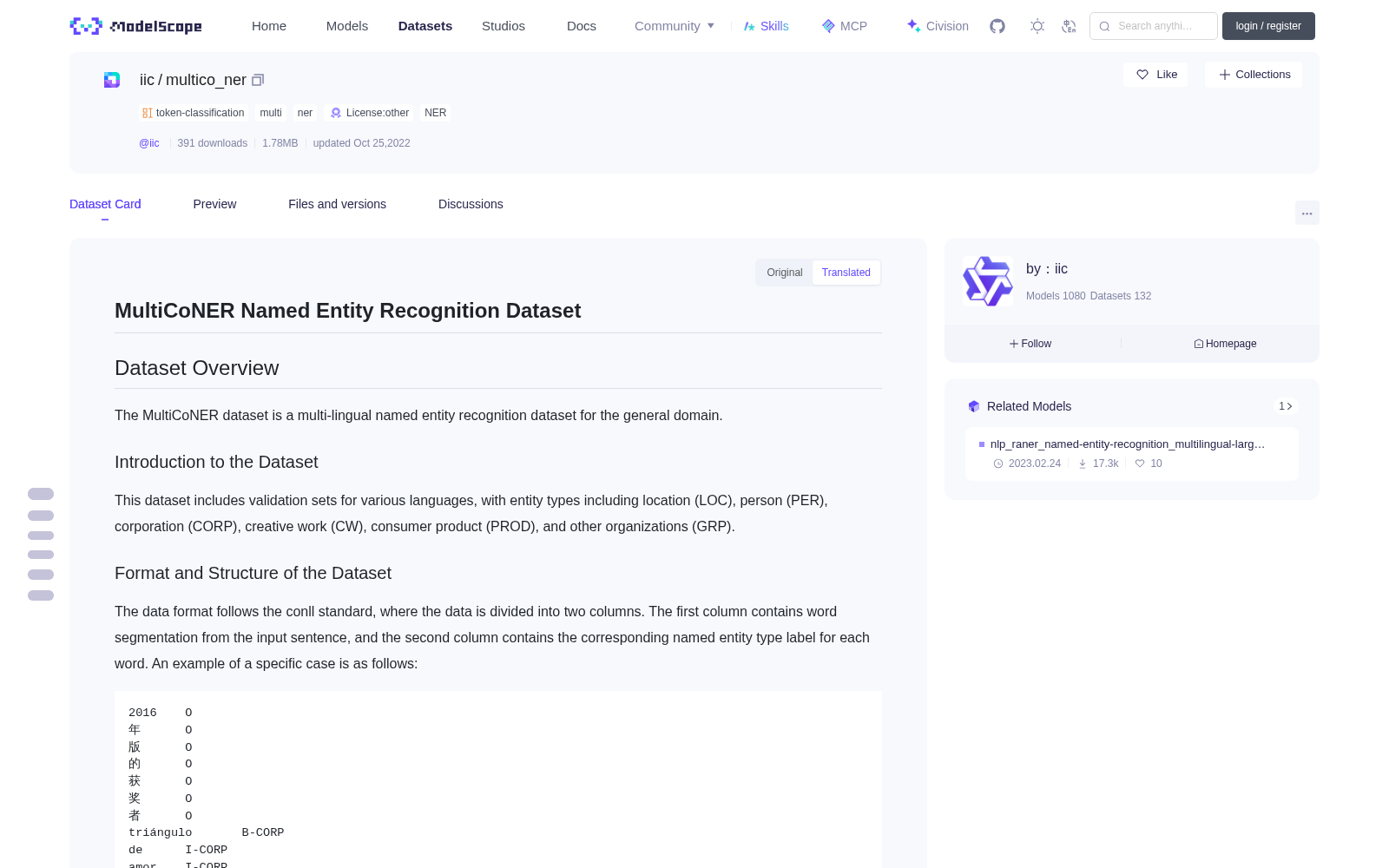Click the login / register button

[x=1268, y=26]
